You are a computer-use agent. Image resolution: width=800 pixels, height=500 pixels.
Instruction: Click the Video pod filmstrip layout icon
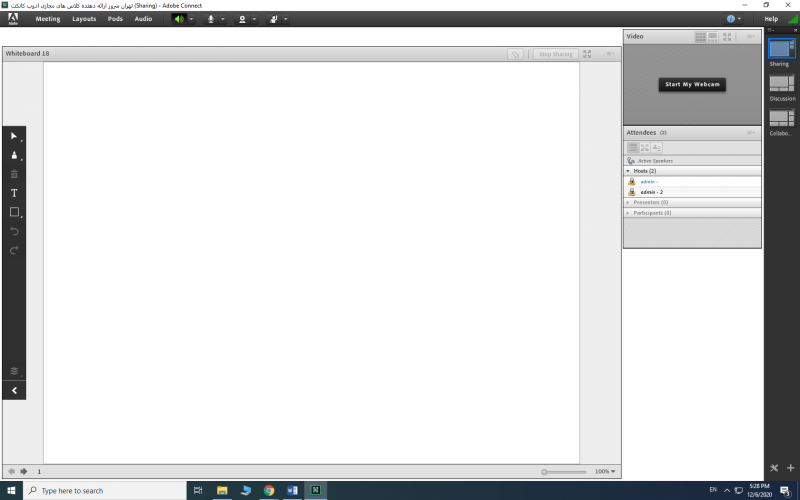click(x=714, y=37)
